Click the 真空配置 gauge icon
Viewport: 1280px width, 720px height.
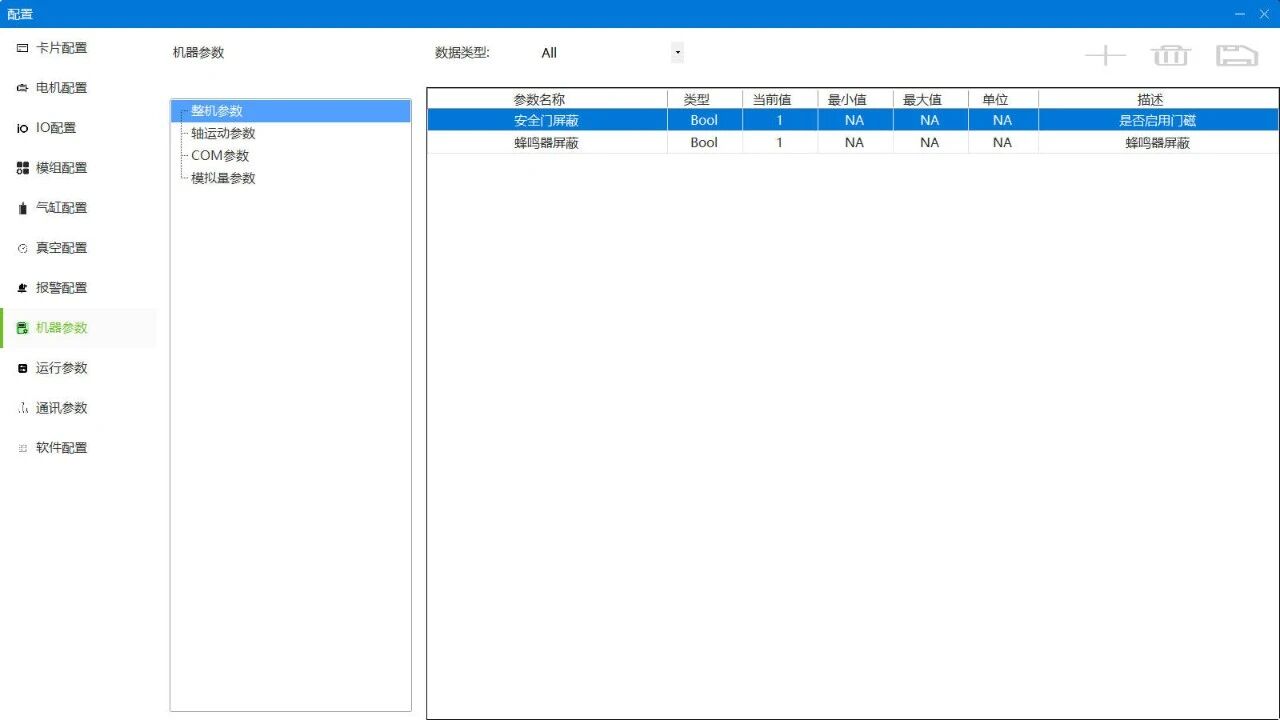[22, 248]
